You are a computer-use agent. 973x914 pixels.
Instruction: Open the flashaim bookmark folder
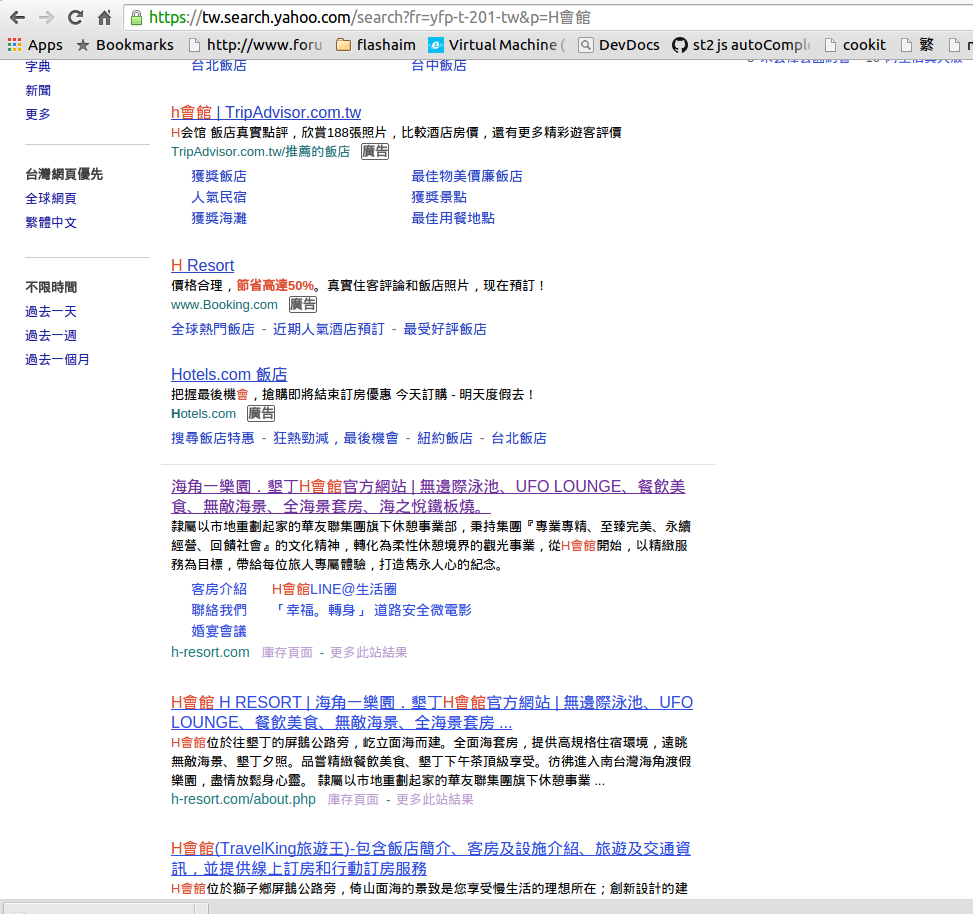pos(375,45)
